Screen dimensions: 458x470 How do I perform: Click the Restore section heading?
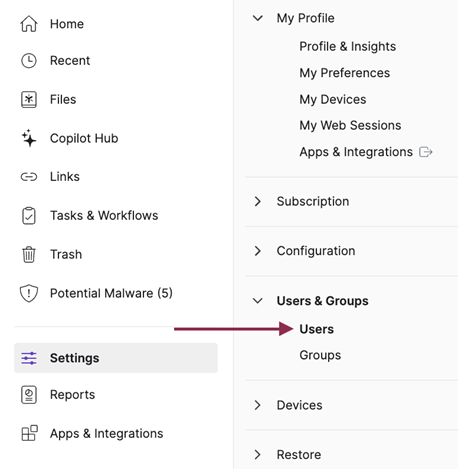[299, 455]
